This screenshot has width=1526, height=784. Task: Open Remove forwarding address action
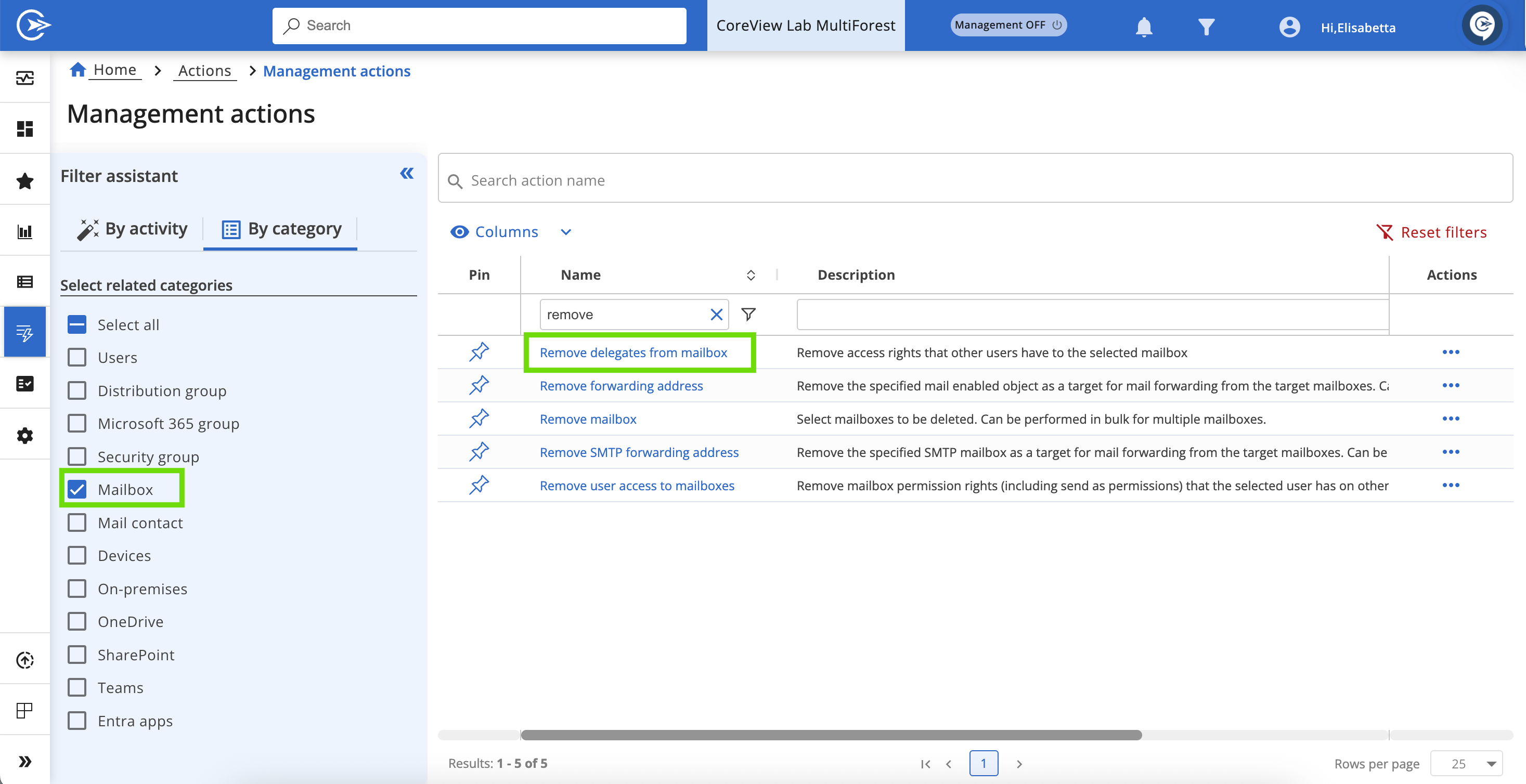(x=621, y=385)
